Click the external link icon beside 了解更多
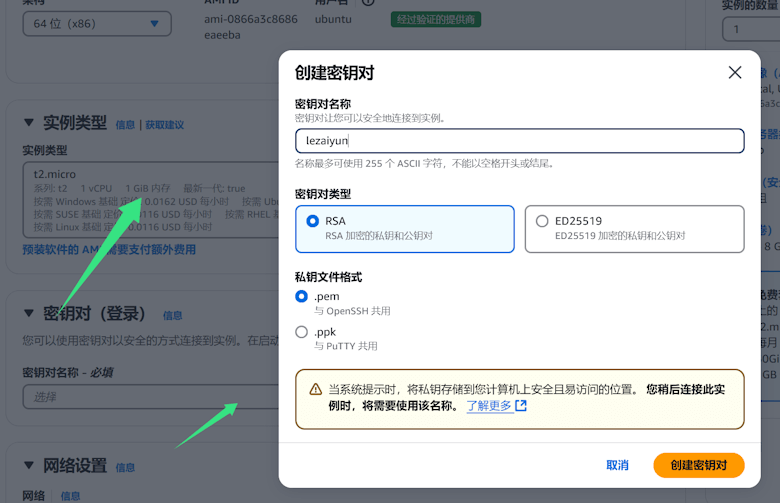 coord(521,406)
